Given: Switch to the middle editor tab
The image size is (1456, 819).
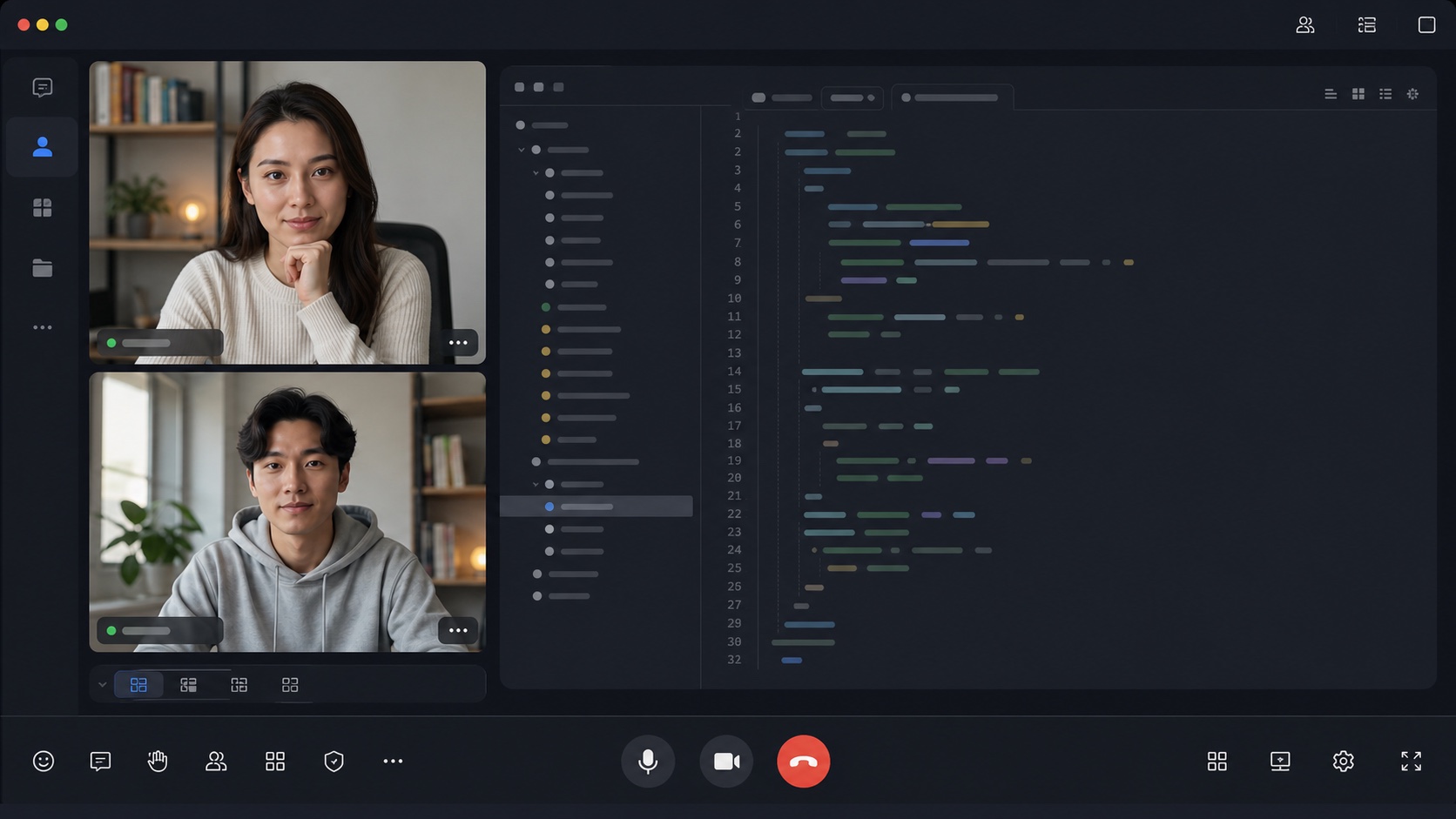Looking at the screenshot, I should pos(852,97).
